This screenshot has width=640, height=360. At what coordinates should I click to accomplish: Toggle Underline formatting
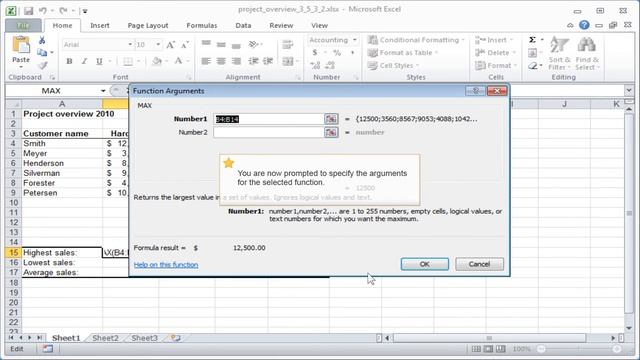[x=99, y=61]
